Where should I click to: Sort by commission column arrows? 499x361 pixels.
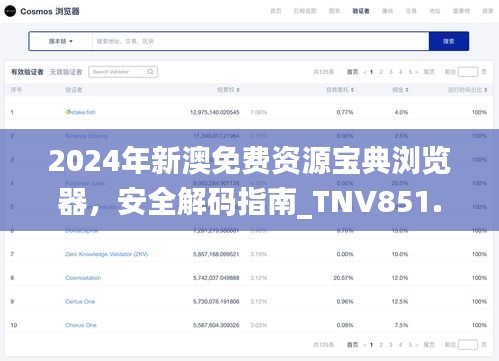407,90
